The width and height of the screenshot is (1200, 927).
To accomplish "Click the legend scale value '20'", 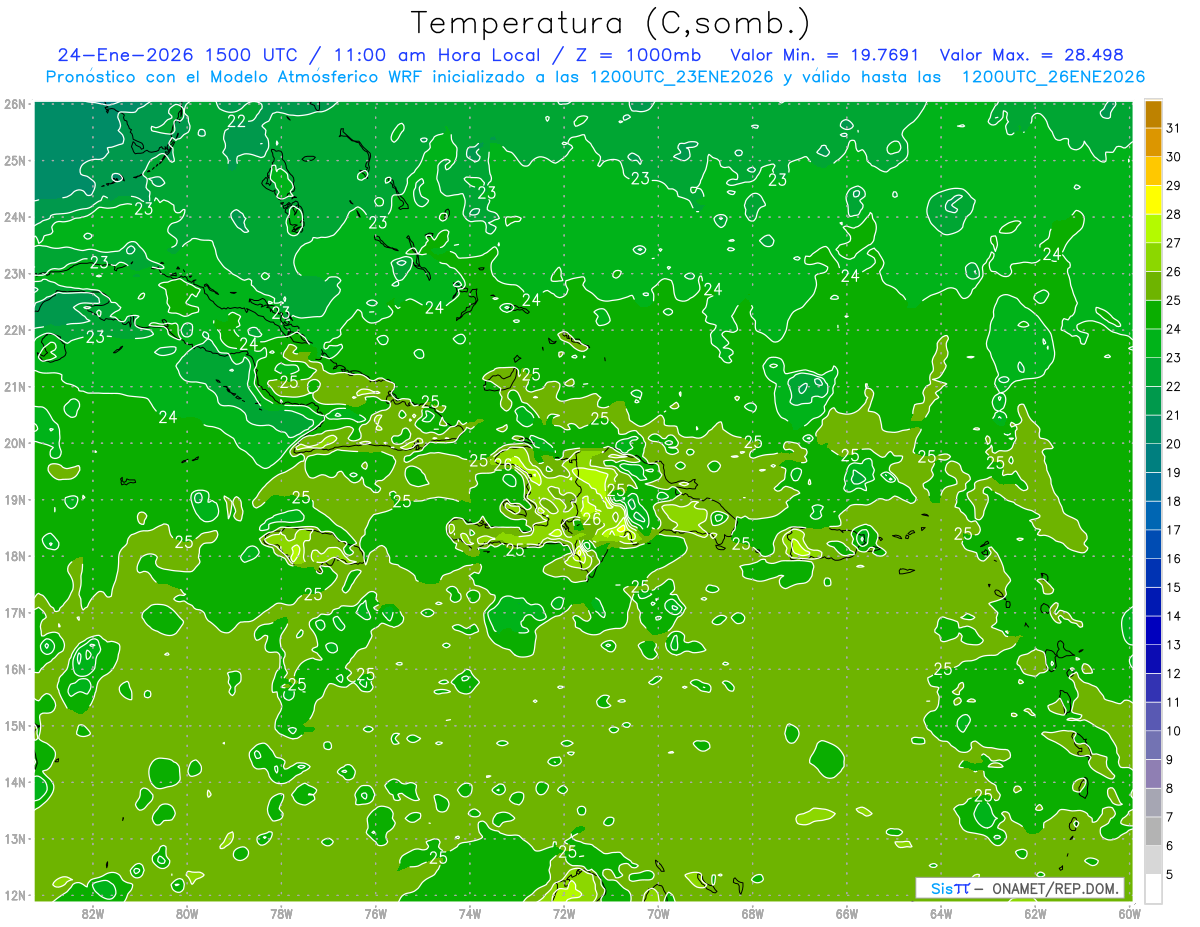I will click(x=1174, y=443).
